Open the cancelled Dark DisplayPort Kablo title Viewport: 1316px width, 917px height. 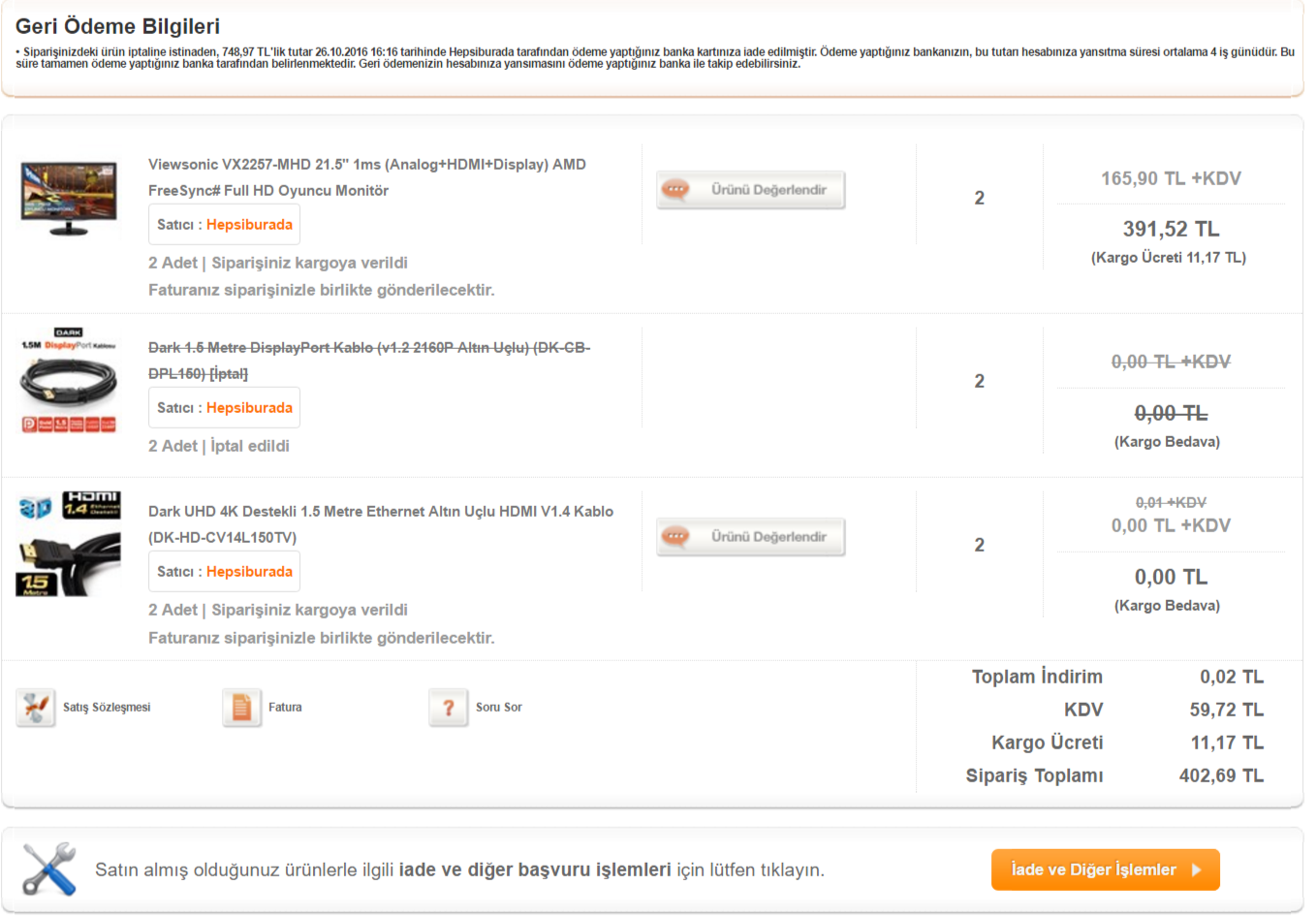coord(368,361)
